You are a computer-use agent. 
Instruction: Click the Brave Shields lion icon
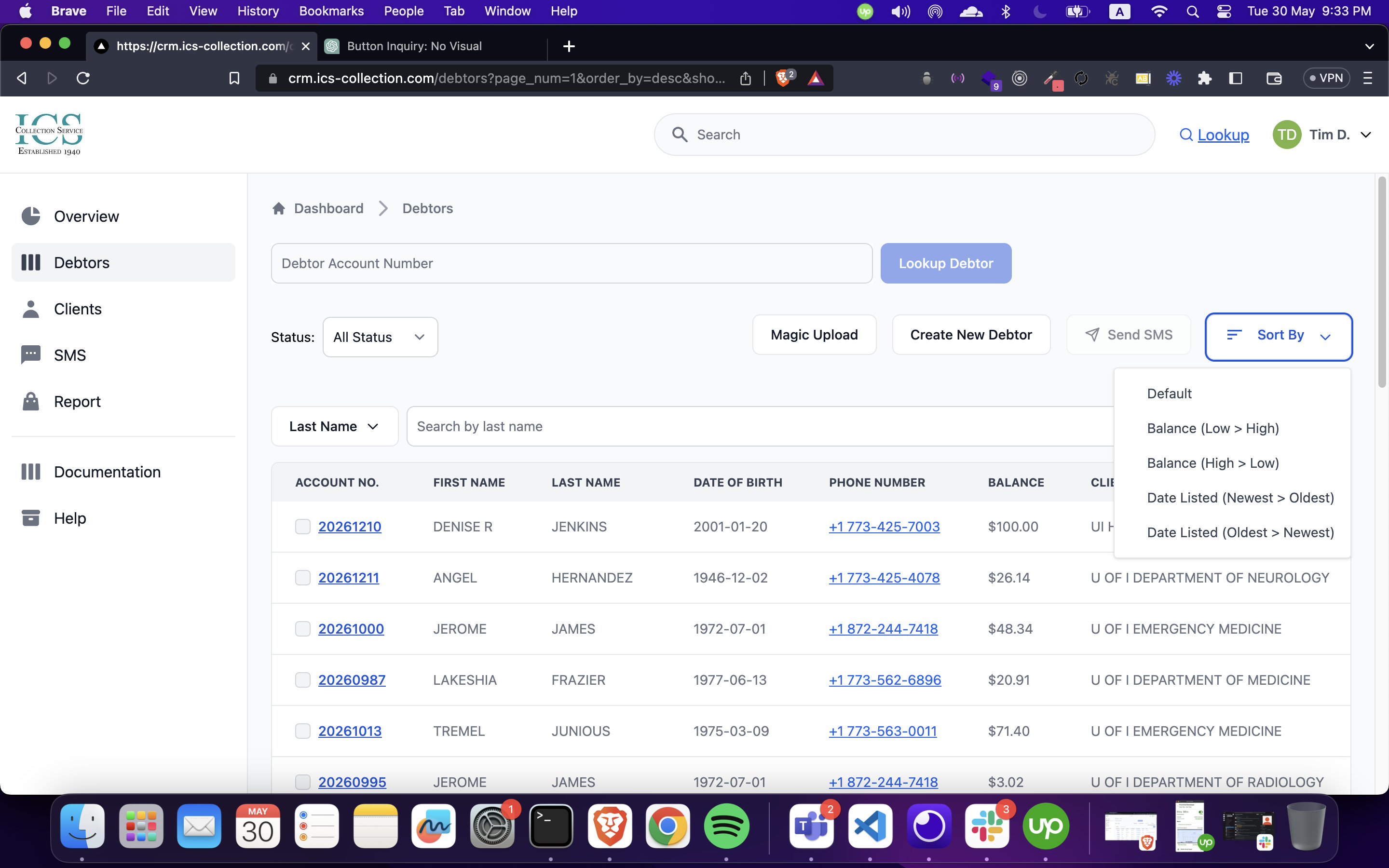pyautogui.click(x=782, y=78)
